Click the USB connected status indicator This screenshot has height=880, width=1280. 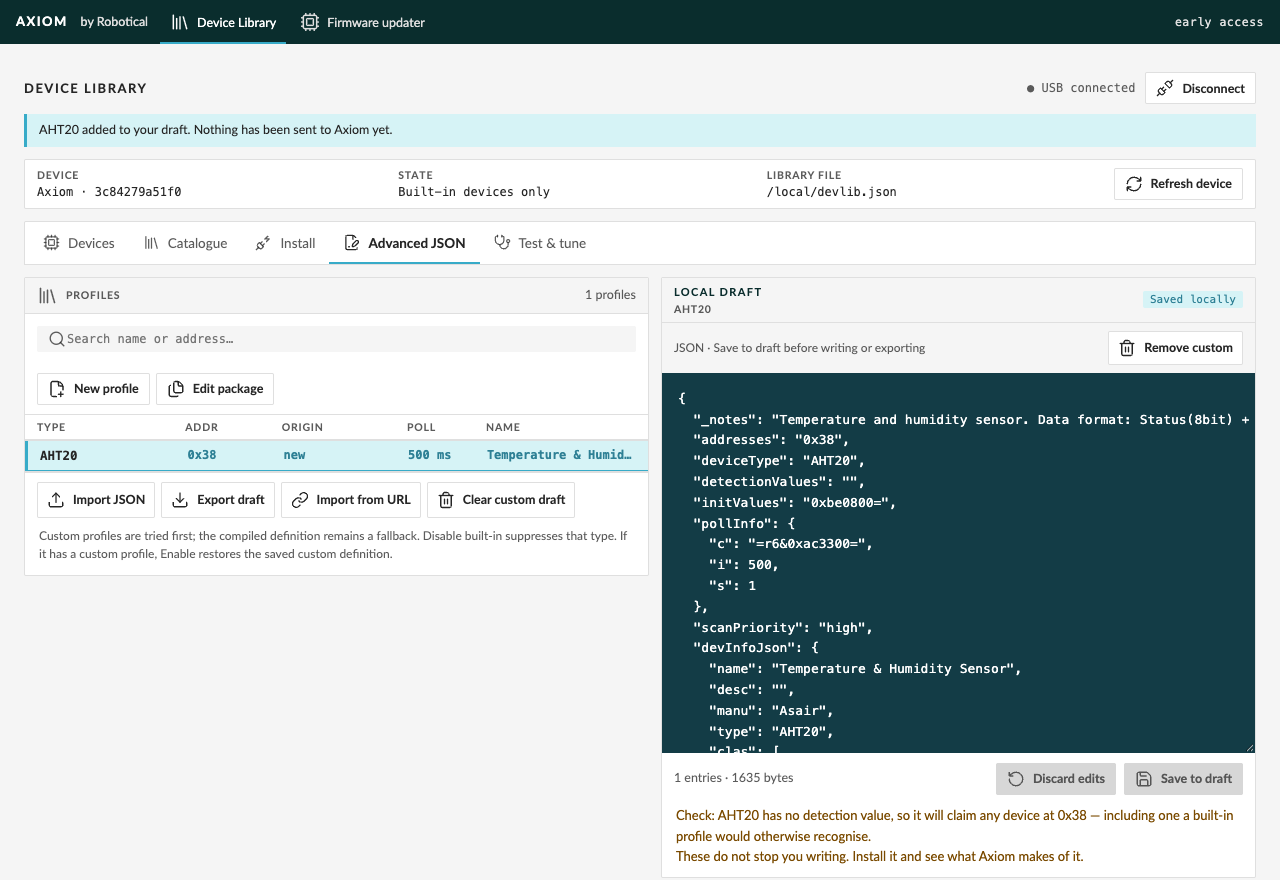point(1081,88)
